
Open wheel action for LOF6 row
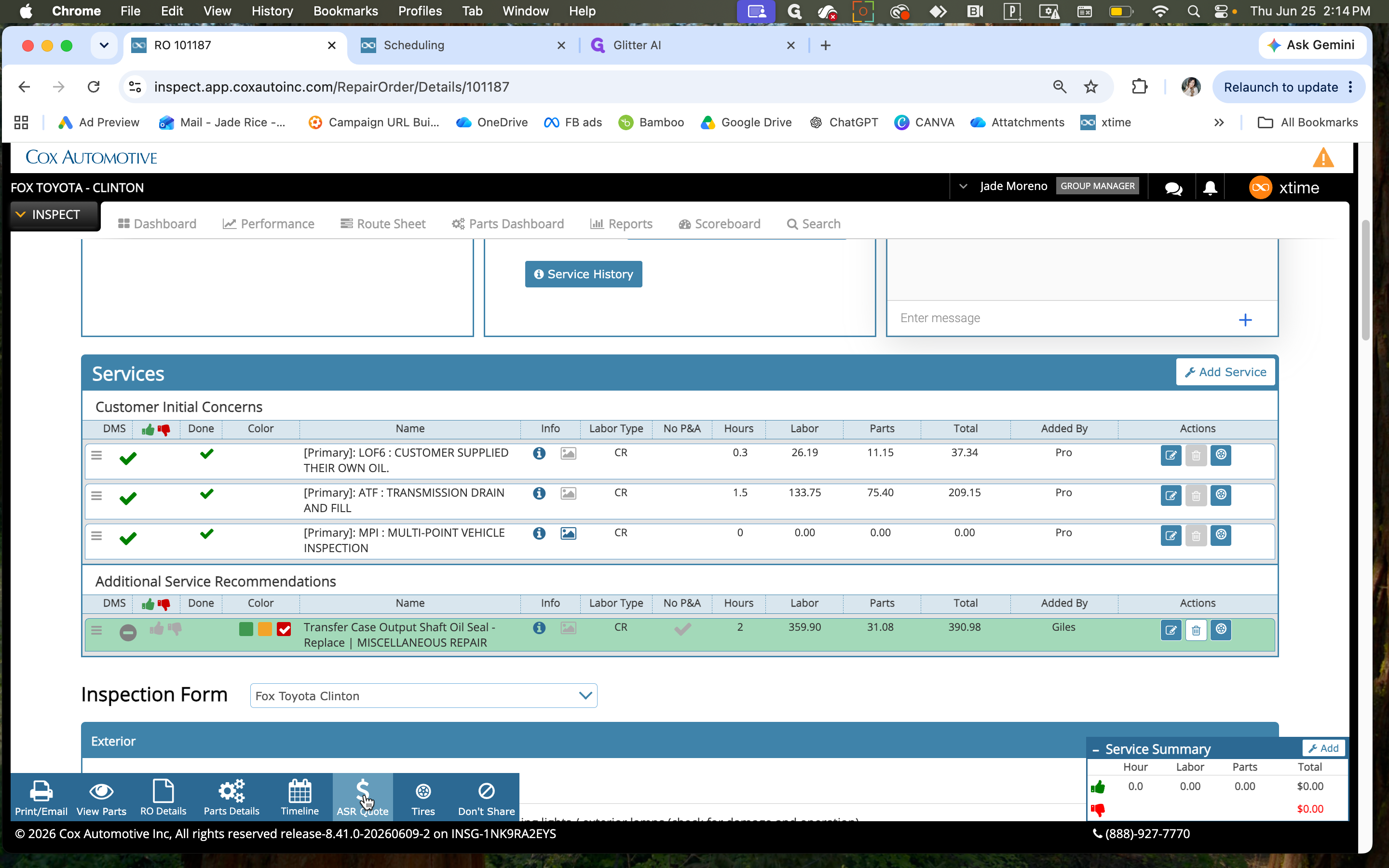coord(1221,455)
